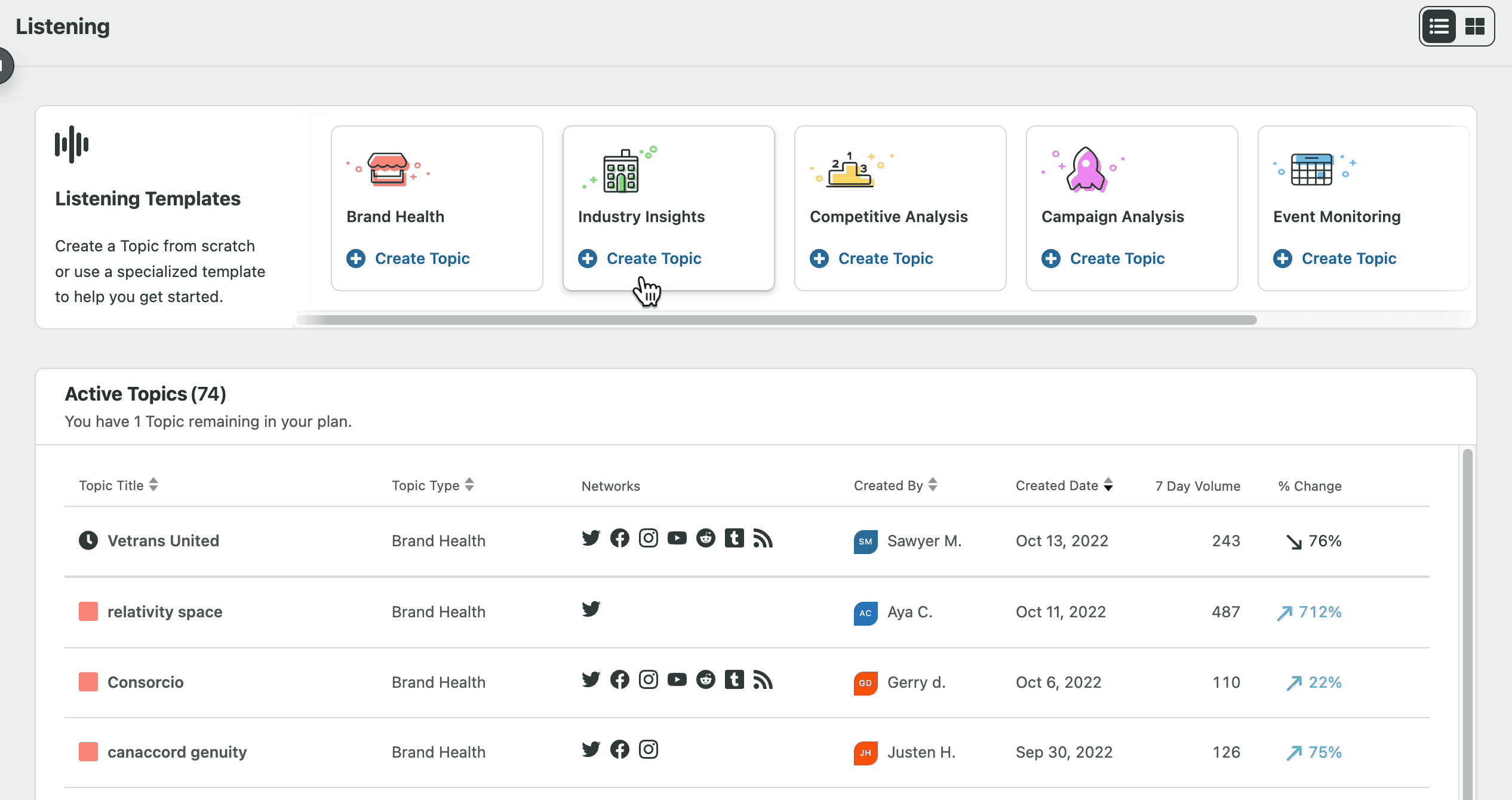Screen dimensions: 1512x800
Task: Sort table by Topic Title
Action: pyautogui.click(x=119, y=485)
